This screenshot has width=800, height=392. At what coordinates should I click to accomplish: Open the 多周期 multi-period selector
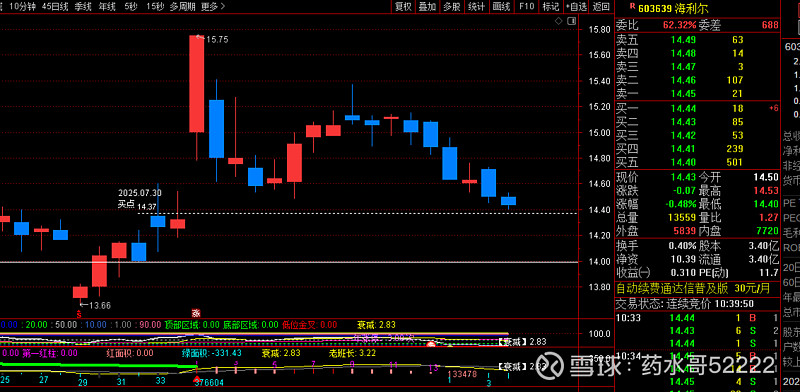(x=183, y=7)
